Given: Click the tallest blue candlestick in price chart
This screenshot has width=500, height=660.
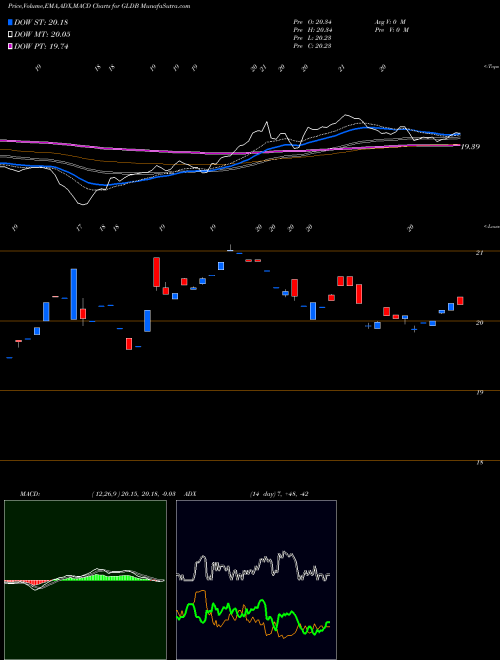Looking at the screenshot, I should click(74, 294).
